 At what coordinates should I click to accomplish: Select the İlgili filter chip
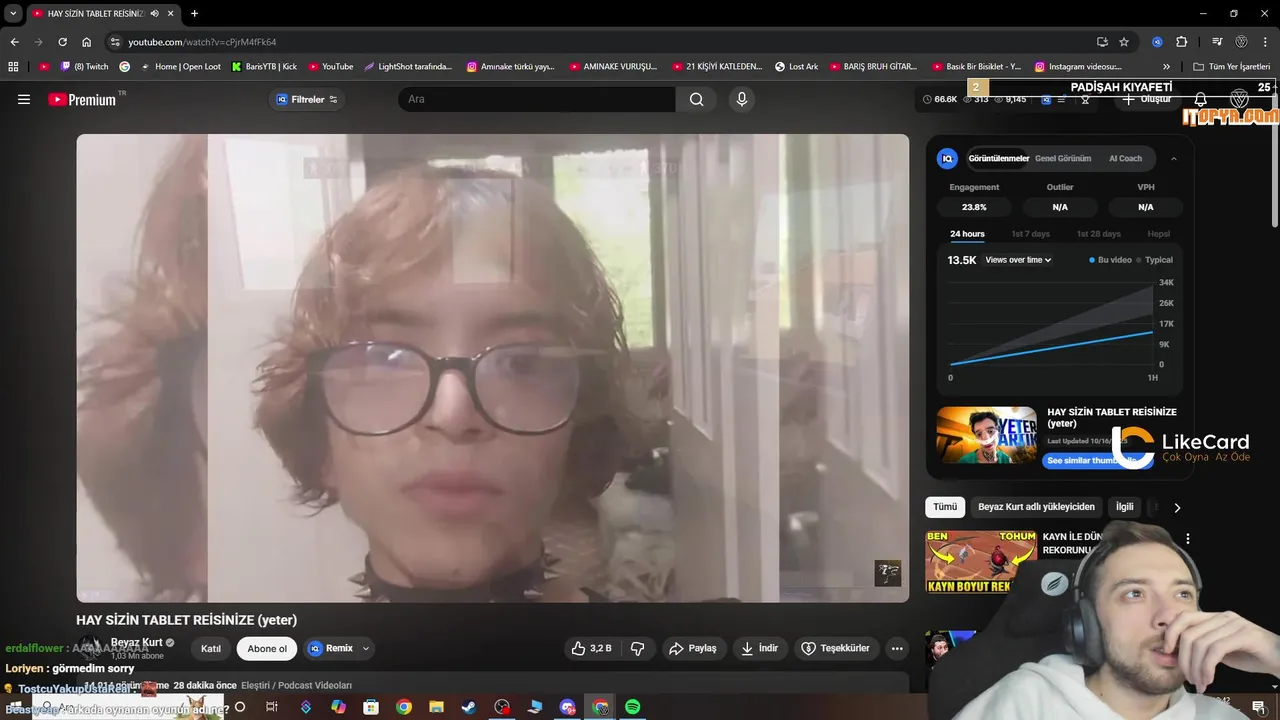1125,507
